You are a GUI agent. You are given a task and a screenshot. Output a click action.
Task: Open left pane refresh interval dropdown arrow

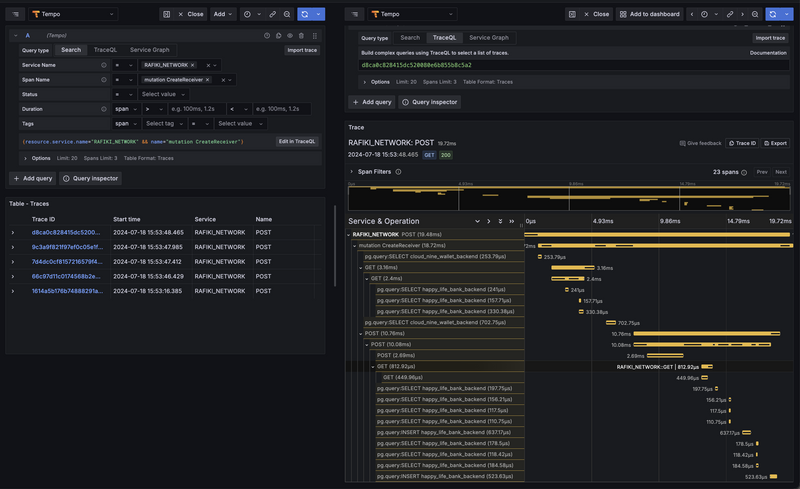318,14
